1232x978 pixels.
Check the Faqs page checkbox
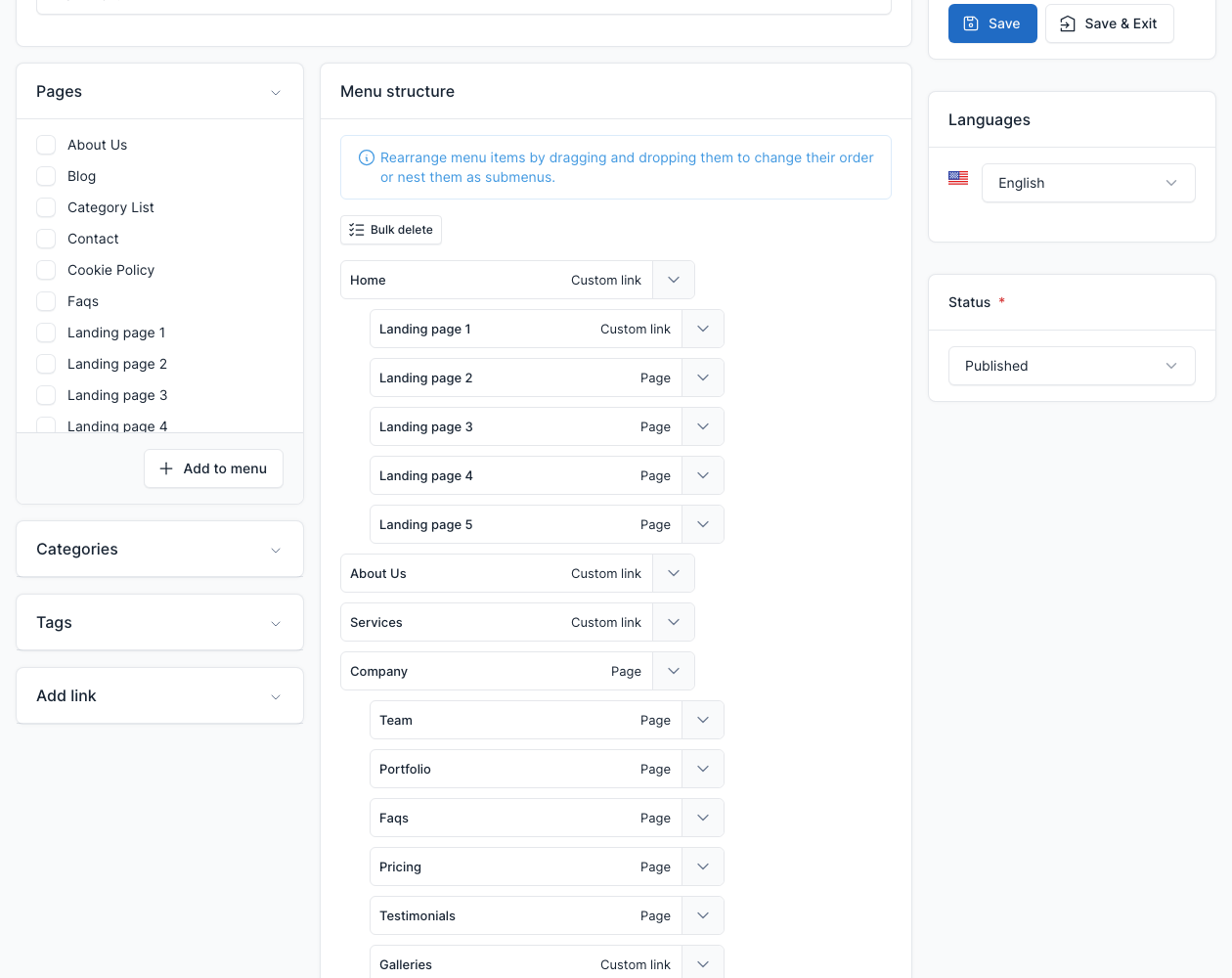[46, 301]
